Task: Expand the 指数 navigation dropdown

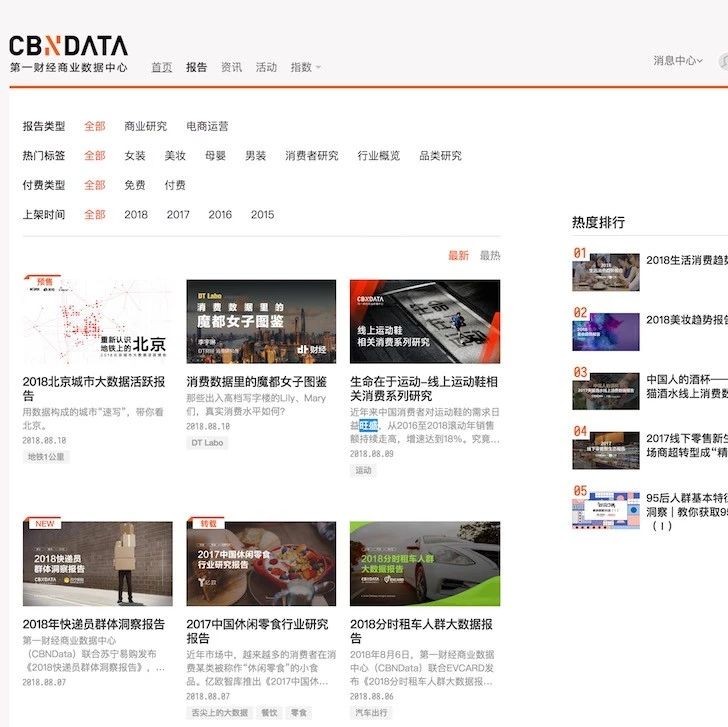Action: click(x=306, y=67)
